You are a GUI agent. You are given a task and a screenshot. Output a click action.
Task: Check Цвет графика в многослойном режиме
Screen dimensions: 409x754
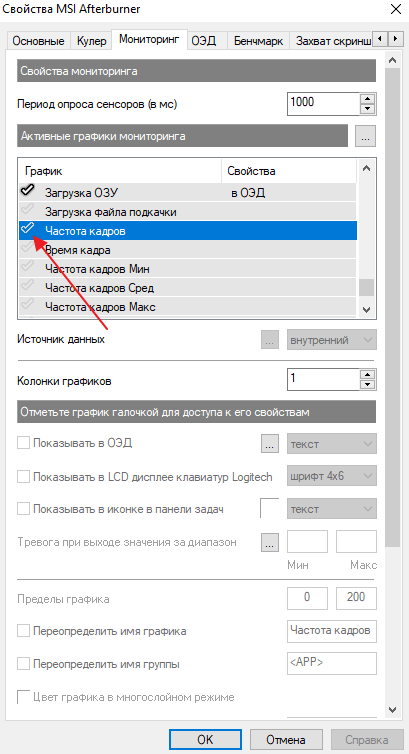tap(23, 697)
